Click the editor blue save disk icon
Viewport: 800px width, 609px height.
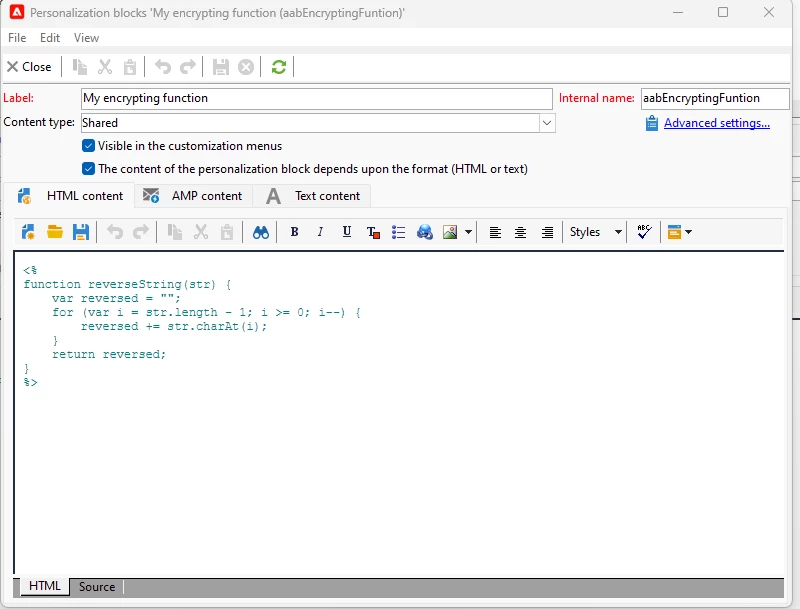point(81,232)
